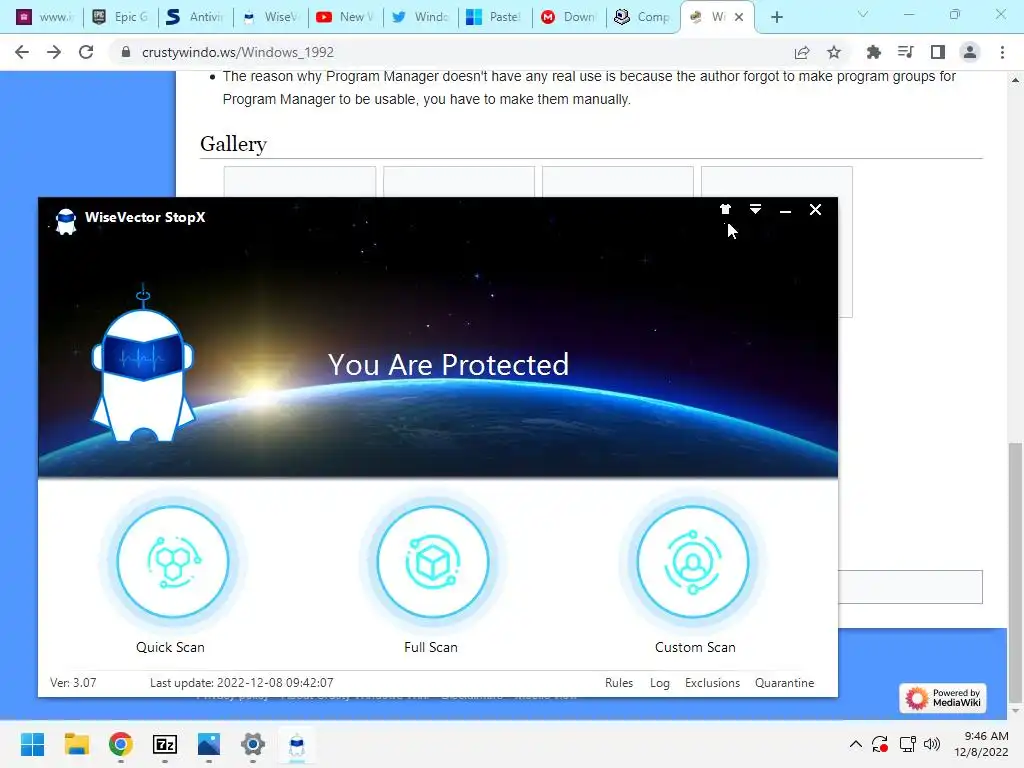
Task: Switch to the Paste Chrome tab
Action: point(495,17)
